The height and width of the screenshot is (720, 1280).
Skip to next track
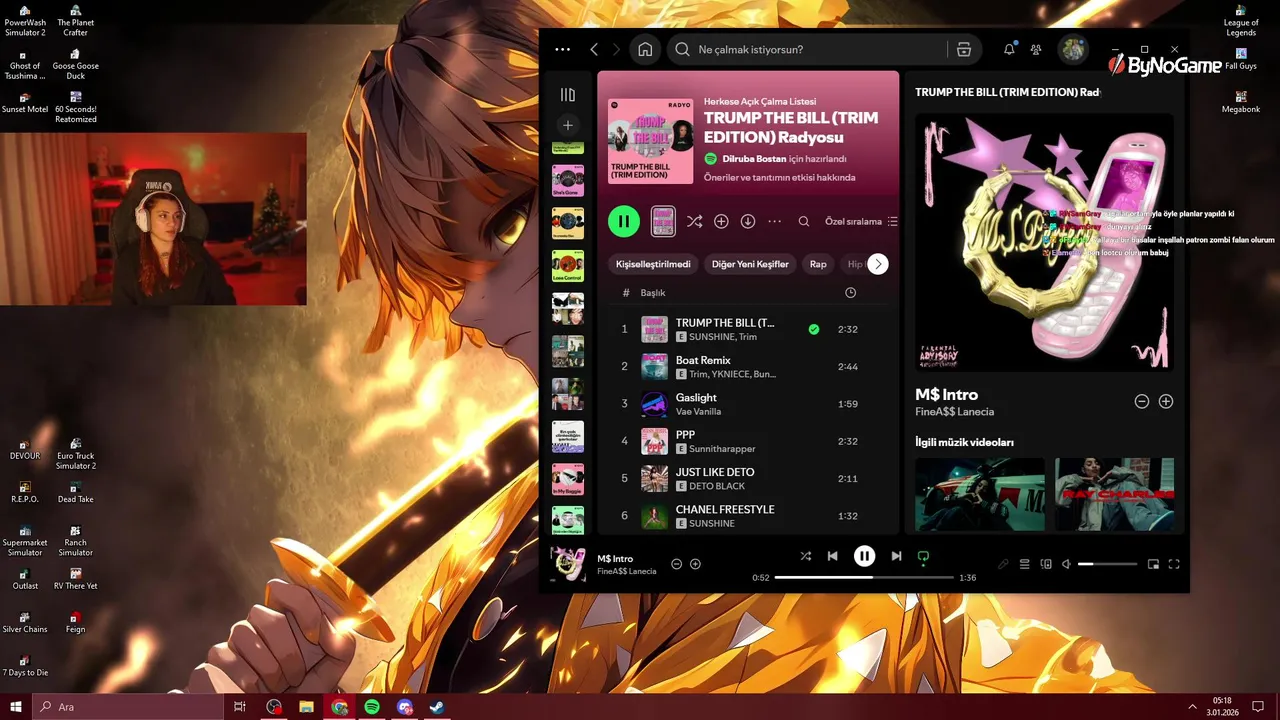[896, 556]
